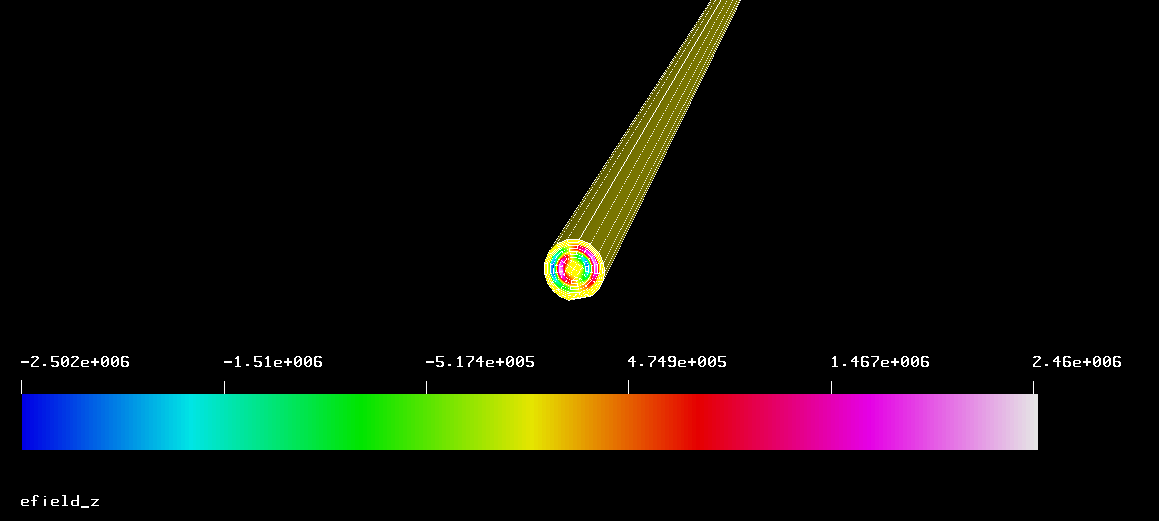Click the 4.749e+005 scale label
The height and width of the screenshot is (521, 1159).
677,362
